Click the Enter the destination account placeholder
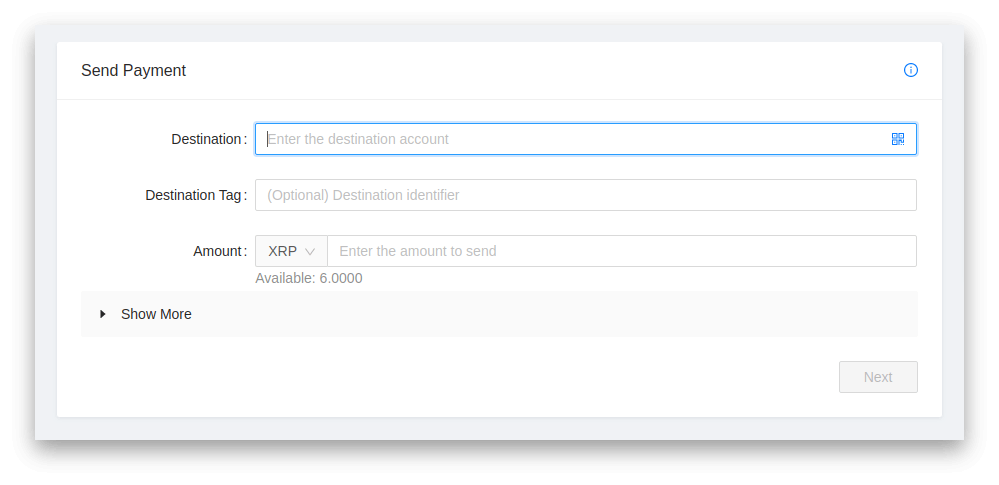Screen dimensions: 999x485 (x=358, y=139)
